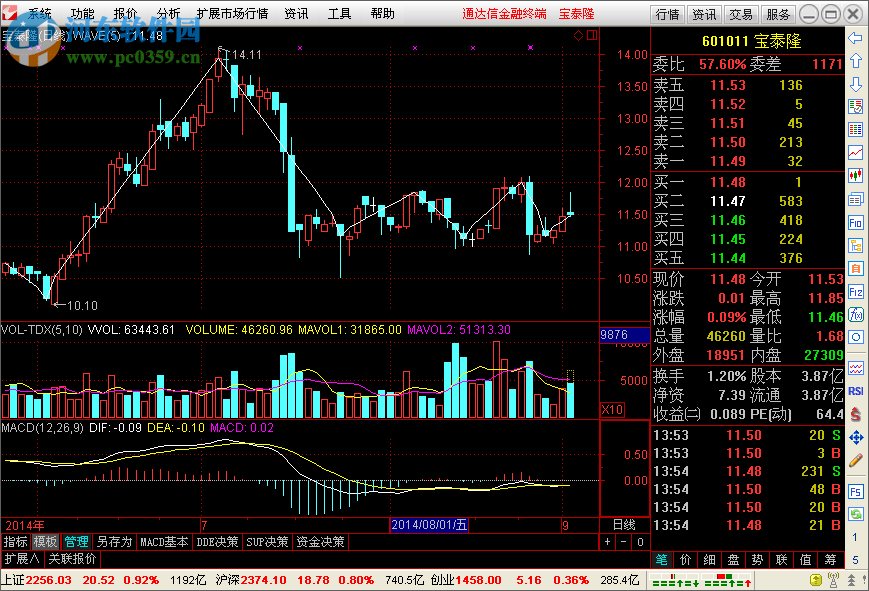Screen dimensions: 869x591
Task: Click the 服务 button in title bar
Action: coord(778,14)
